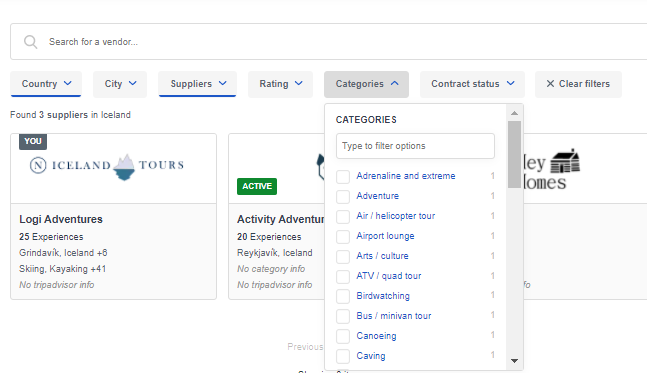Expand the Contract status dropdown
This screenshot has height=373, width=647.
(x=472, y=84)
